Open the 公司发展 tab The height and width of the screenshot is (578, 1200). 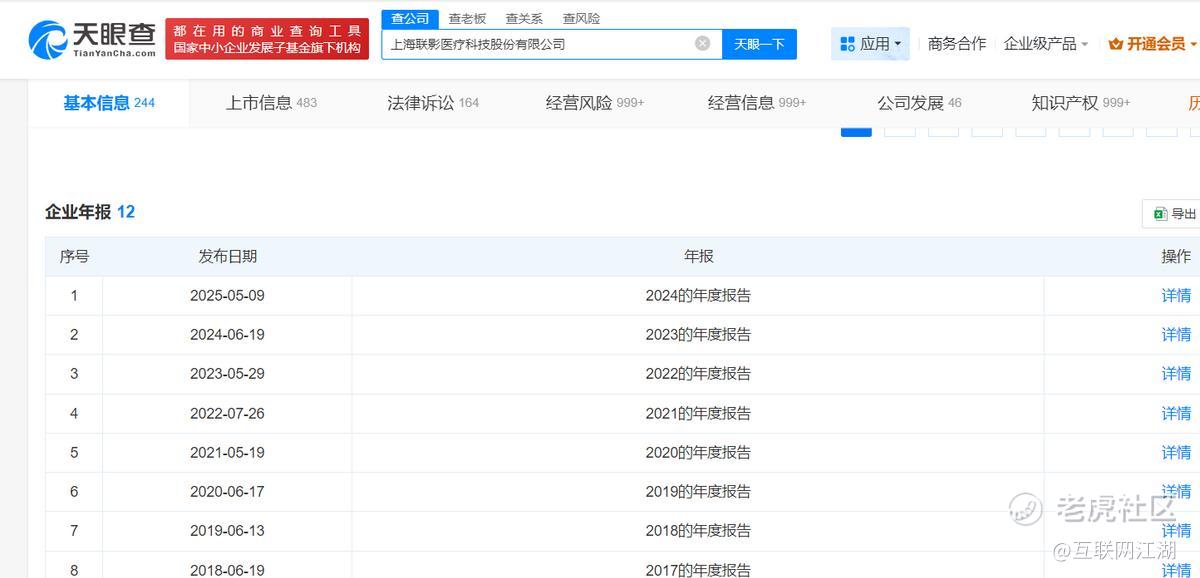[x=919, y=103]
